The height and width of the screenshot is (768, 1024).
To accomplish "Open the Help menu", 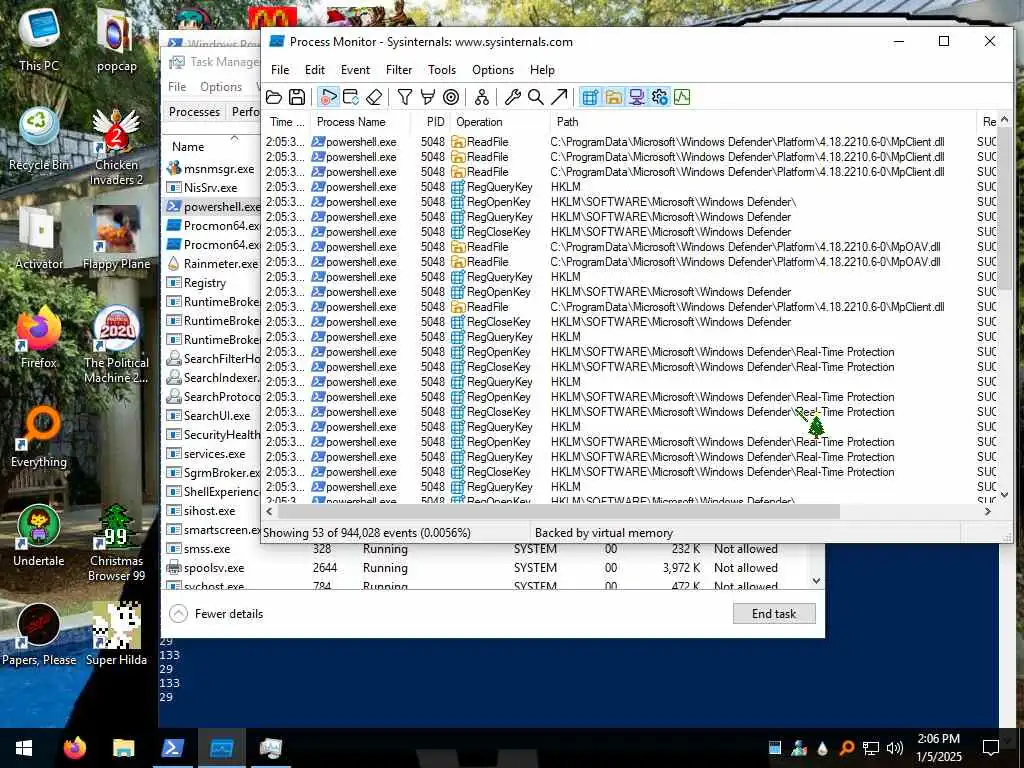I will [542, 70].
